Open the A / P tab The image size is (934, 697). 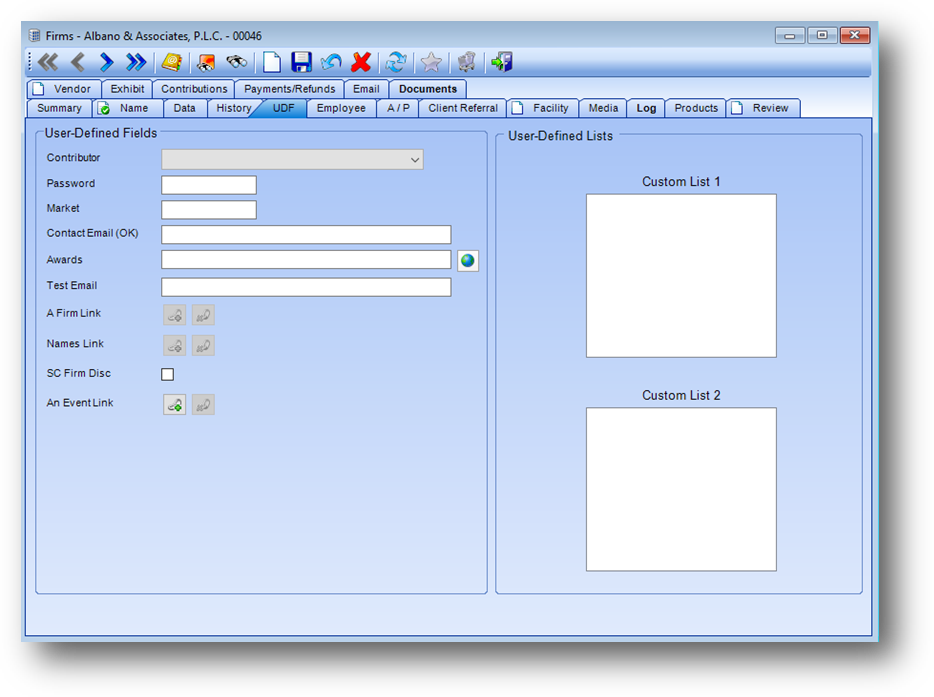[x=398, y=108]
